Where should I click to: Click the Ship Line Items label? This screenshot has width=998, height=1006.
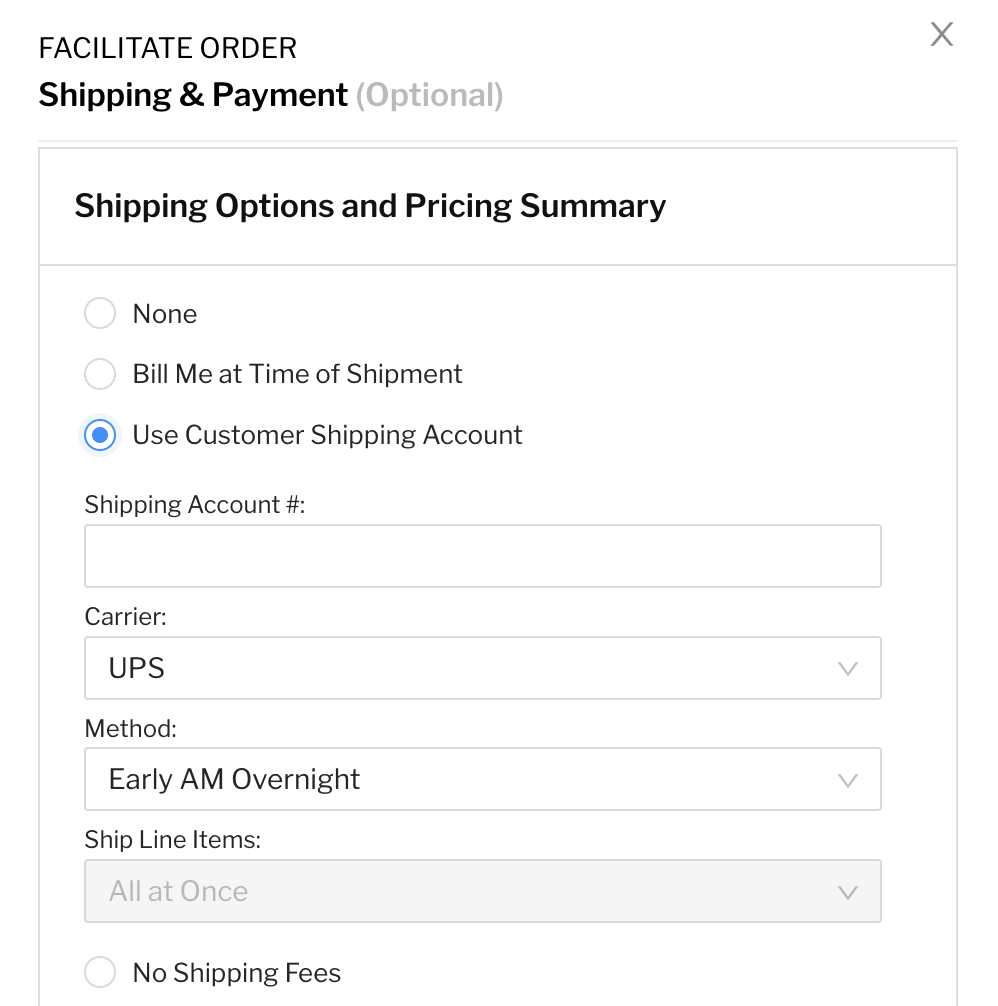point(172,840)
